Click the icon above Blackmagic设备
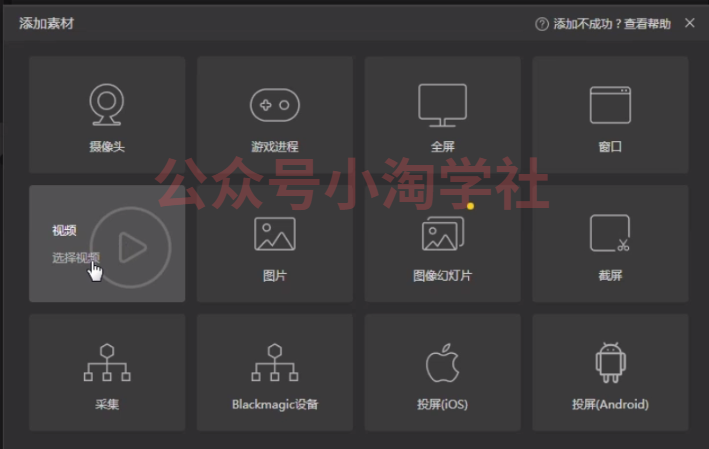The image size is (709, 449). (274, 363)
